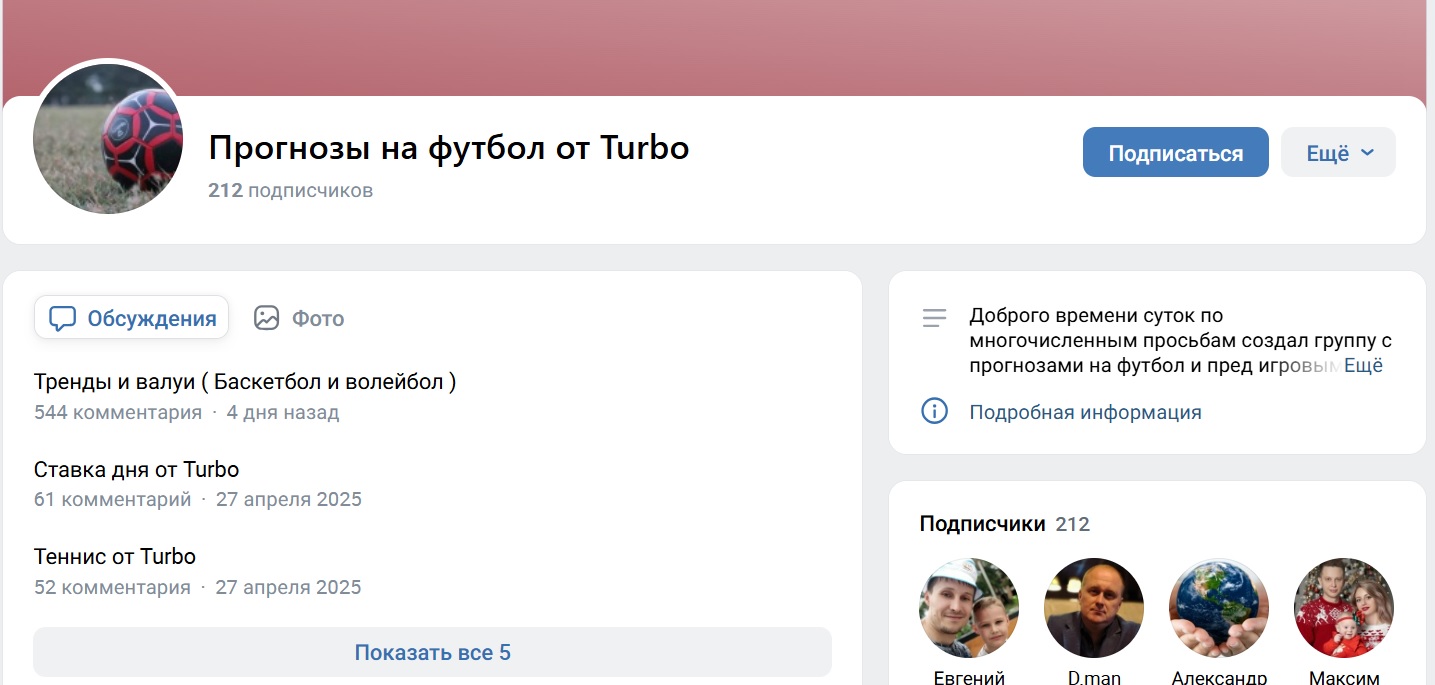Open Тренды и валуи discussion topic
This screenshot has width=1435, height=685.
[245, 381]
